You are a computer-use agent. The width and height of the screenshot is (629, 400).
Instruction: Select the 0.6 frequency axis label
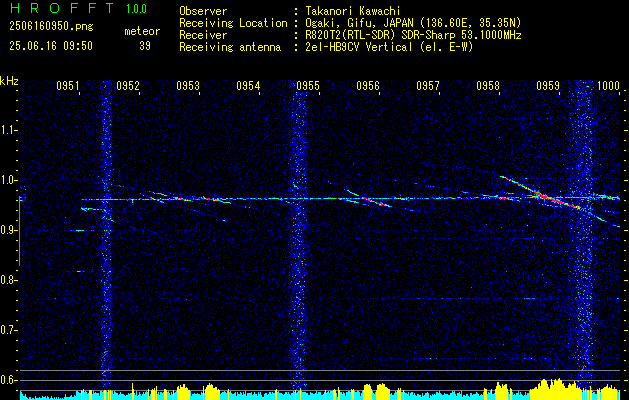(x=8, y=380)
